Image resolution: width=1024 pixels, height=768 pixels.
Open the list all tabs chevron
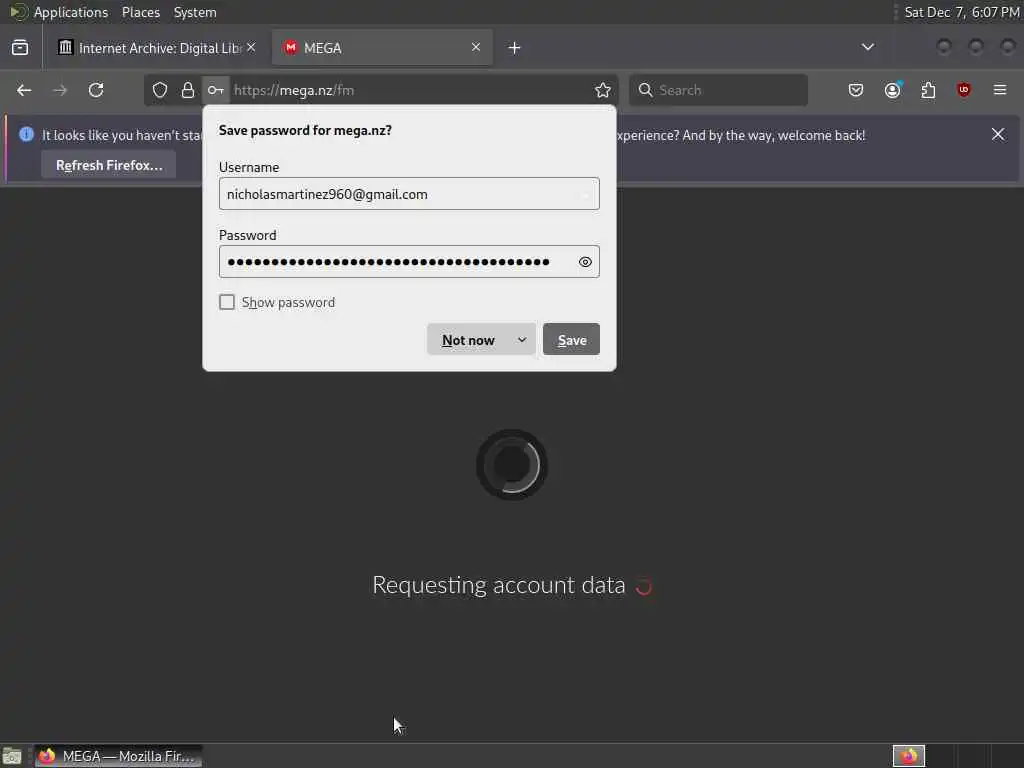[x=868, y=47]
